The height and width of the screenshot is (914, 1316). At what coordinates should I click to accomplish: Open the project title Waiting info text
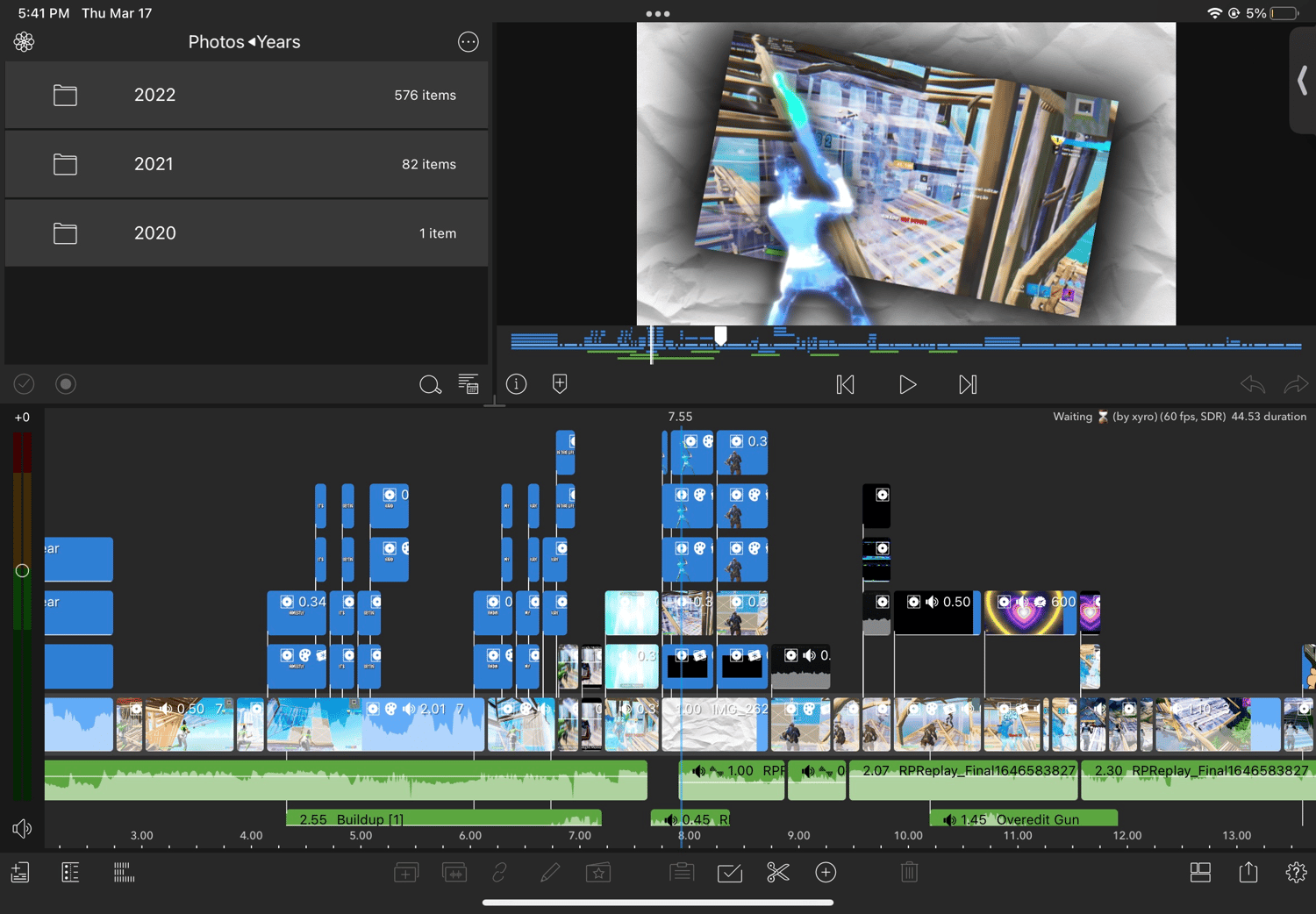[1180, 417]
